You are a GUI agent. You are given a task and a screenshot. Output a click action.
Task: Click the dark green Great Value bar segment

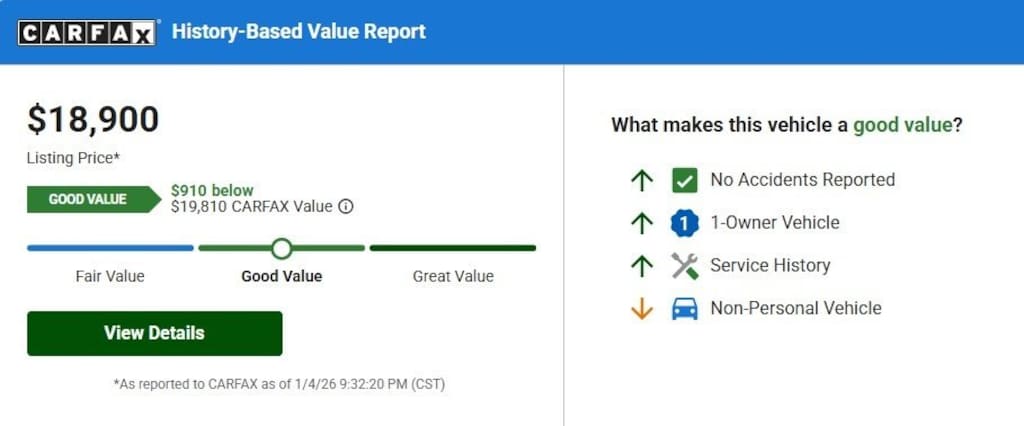(x=453, y=248)
